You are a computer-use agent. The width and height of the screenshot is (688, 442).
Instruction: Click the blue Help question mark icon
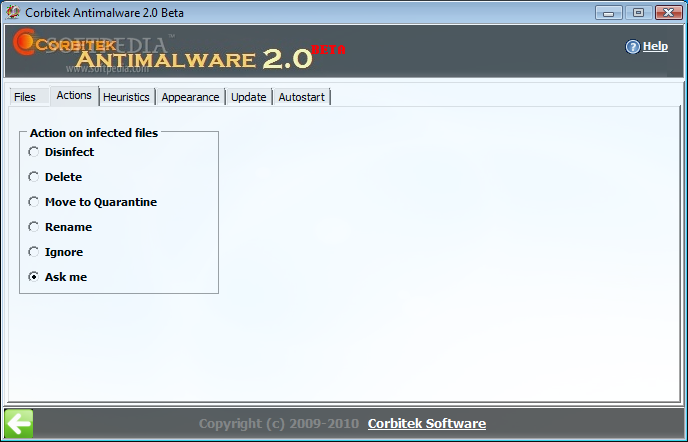point(632,47)
